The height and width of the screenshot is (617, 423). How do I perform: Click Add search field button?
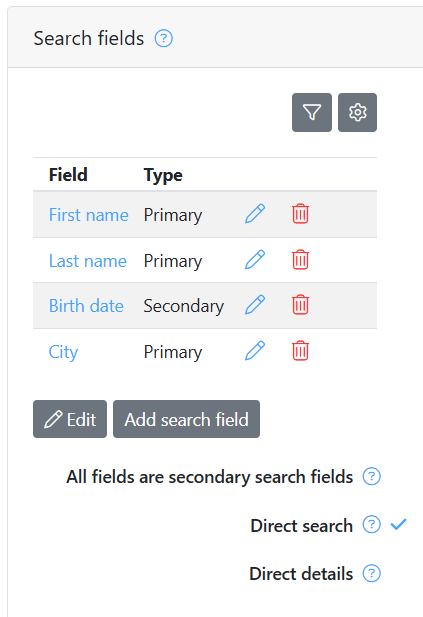point(187,419)
